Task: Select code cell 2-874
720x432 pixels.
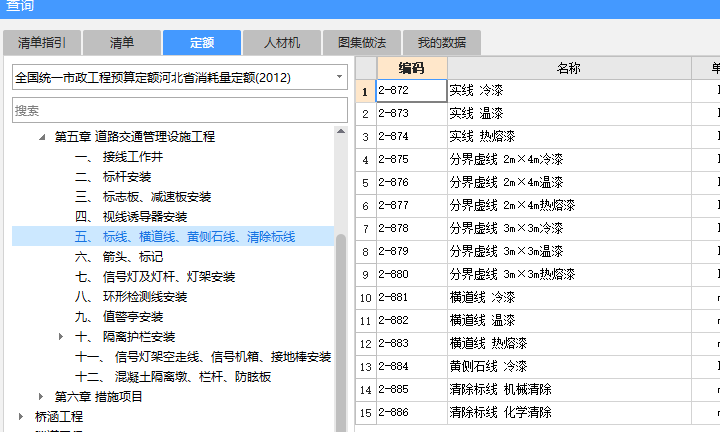Action: [x=411, y=136]
